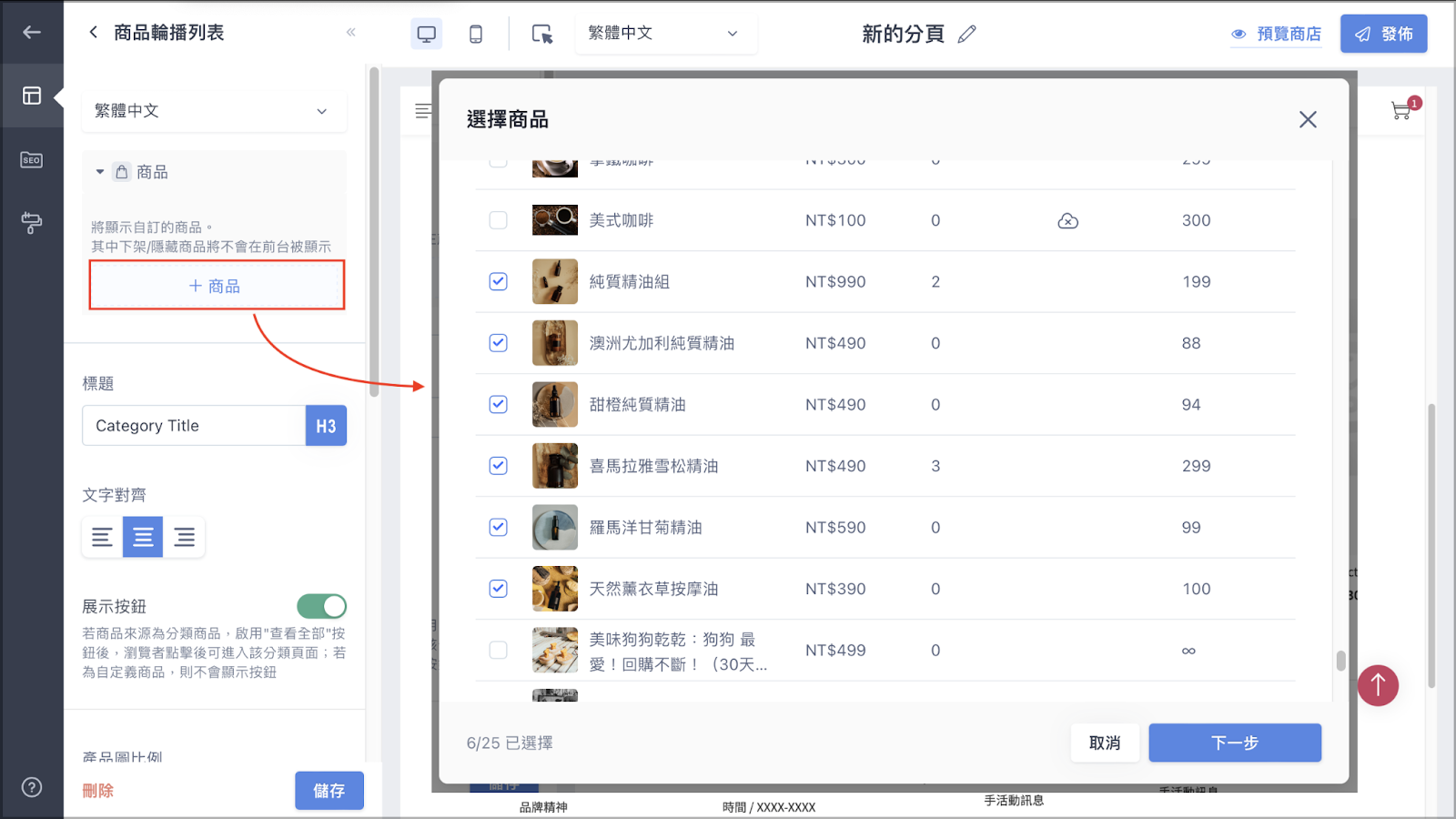The height and width of the screenshot is (819, 1456).
Task: Click 取消 to cancel selection
Action: (x=1105, y=743)
